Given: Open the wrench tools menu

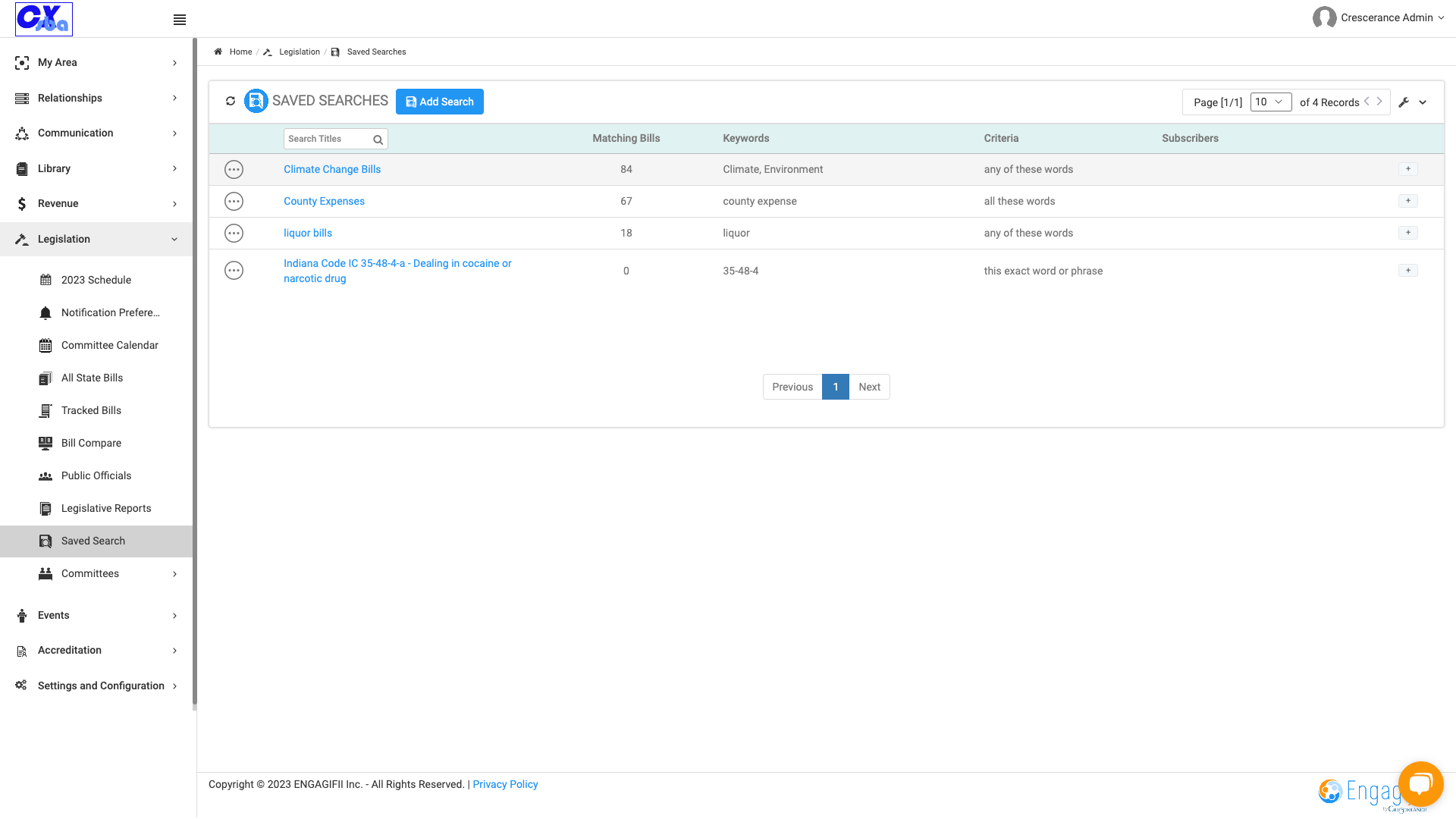Looking at the screenshot, I should 1404,102.
